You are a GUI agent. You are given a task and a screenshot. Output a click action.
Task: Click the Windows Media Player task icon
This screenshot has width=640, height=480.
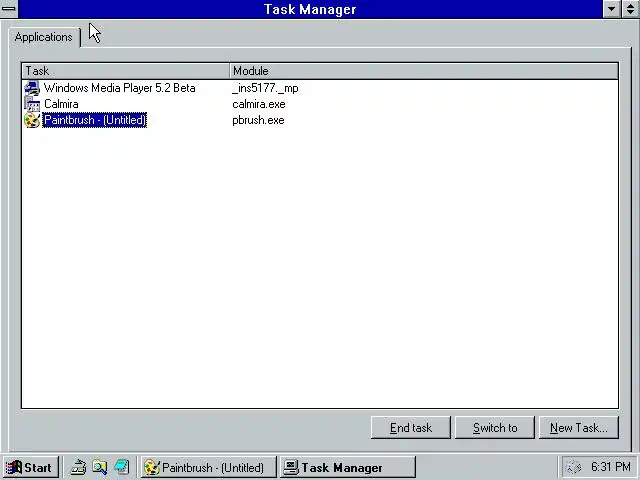pos(32,88)
